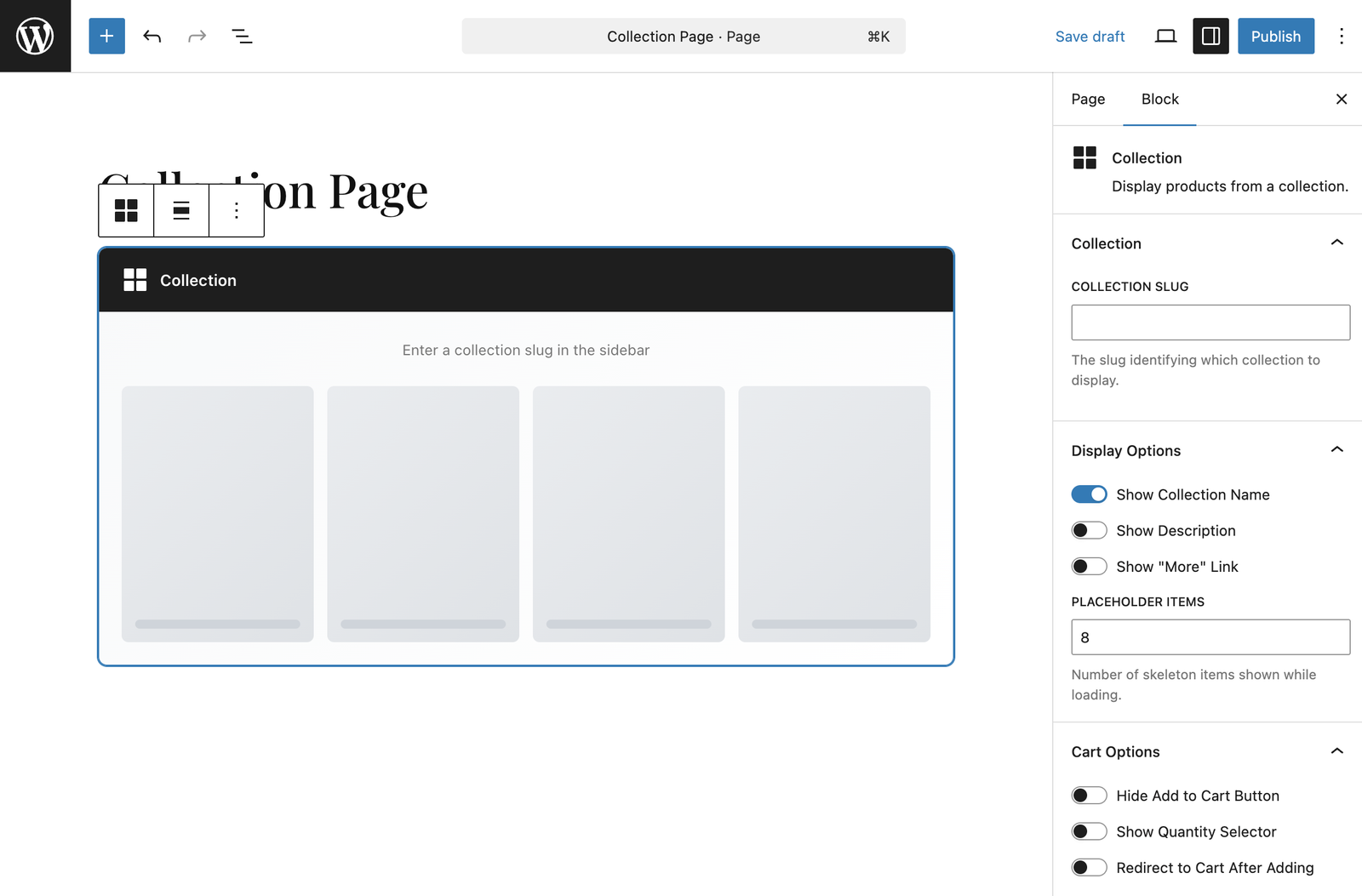This screenshot has width=1362, height=896.
Task: Open block toolbar more options
Action: (x=237, y=210)
